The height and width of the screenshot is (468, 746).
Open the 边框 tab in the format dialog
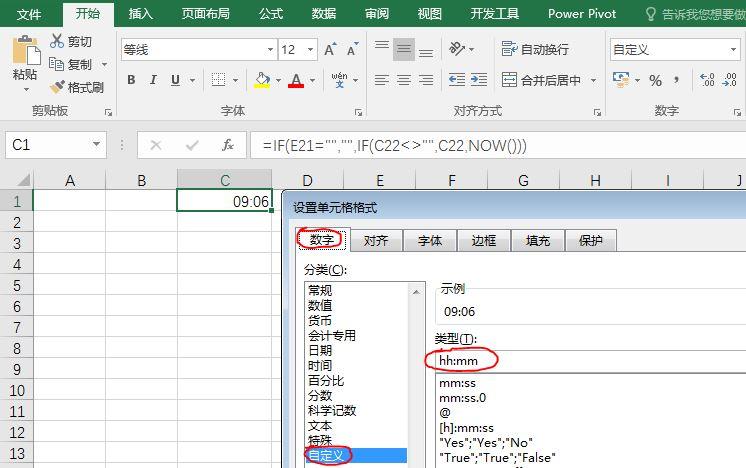484,240
